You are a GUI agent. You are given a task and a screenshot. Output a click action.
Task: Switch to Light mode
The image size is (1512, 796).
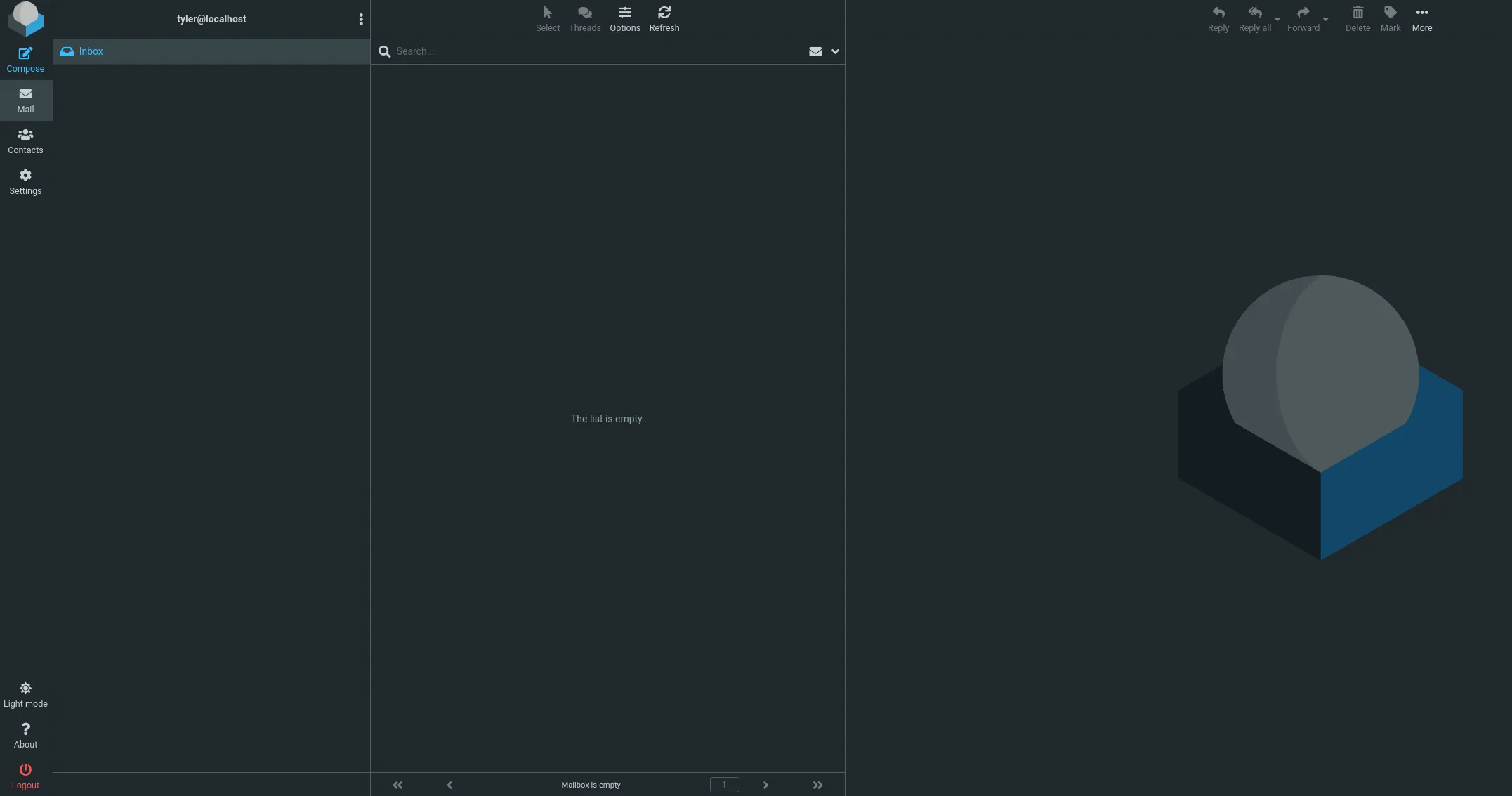pos(25,694)
